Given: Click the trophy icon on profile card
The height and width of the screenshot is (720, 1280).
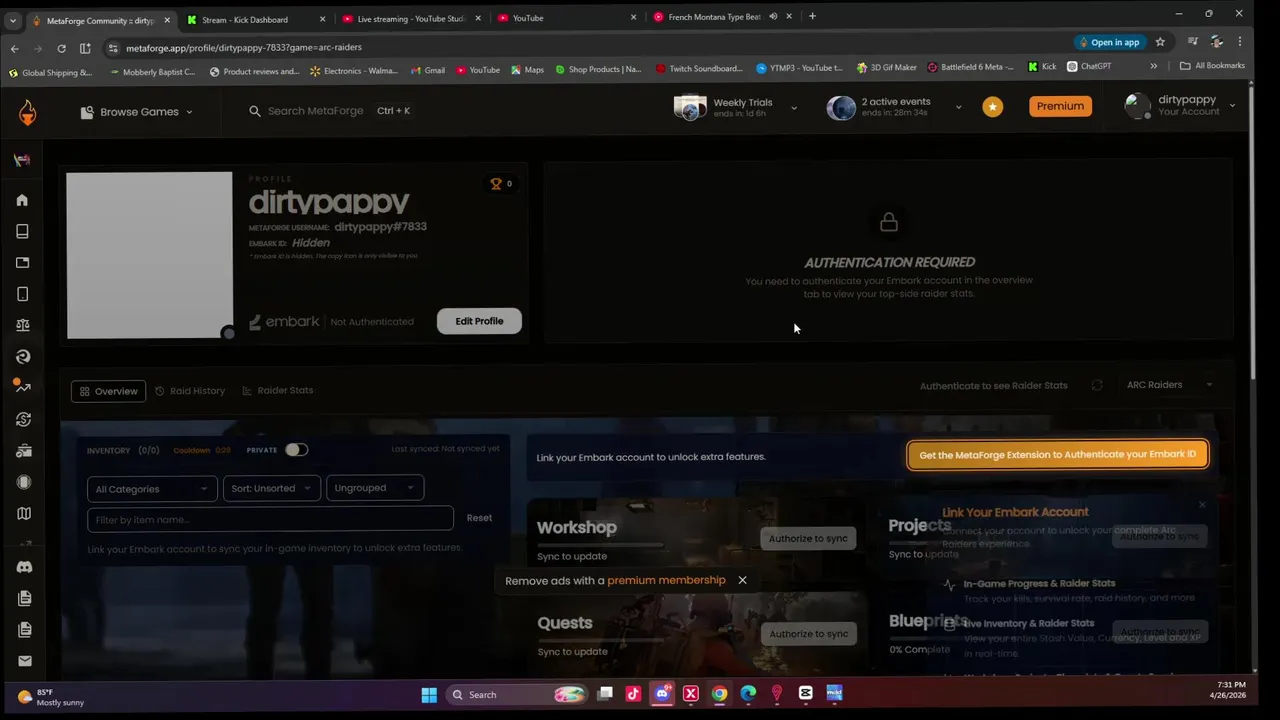Looking at the screenshot, I should 496,183.
